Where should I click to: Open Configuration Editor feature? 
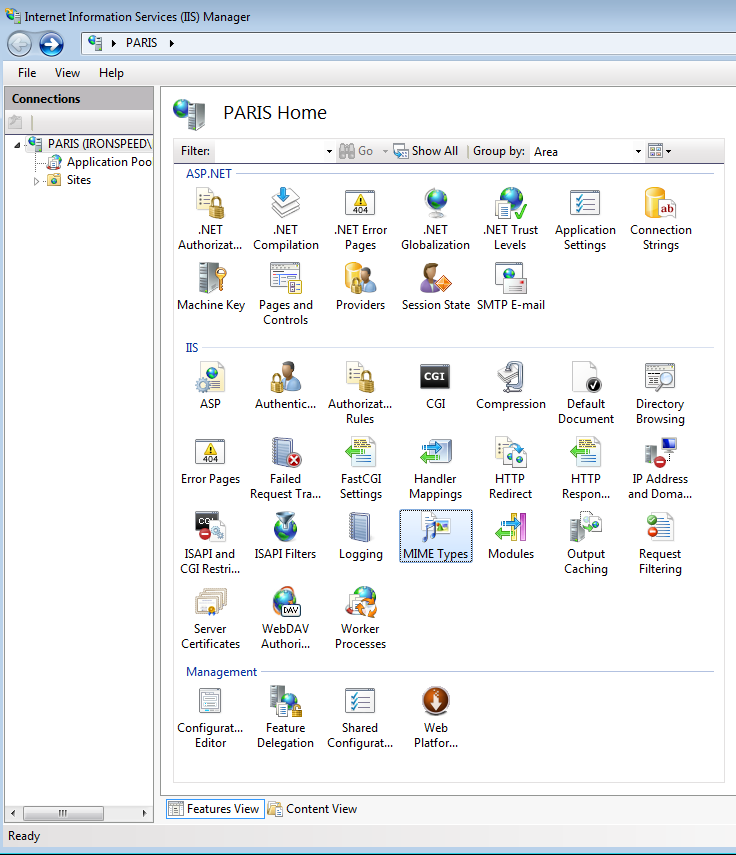[210, 718]
